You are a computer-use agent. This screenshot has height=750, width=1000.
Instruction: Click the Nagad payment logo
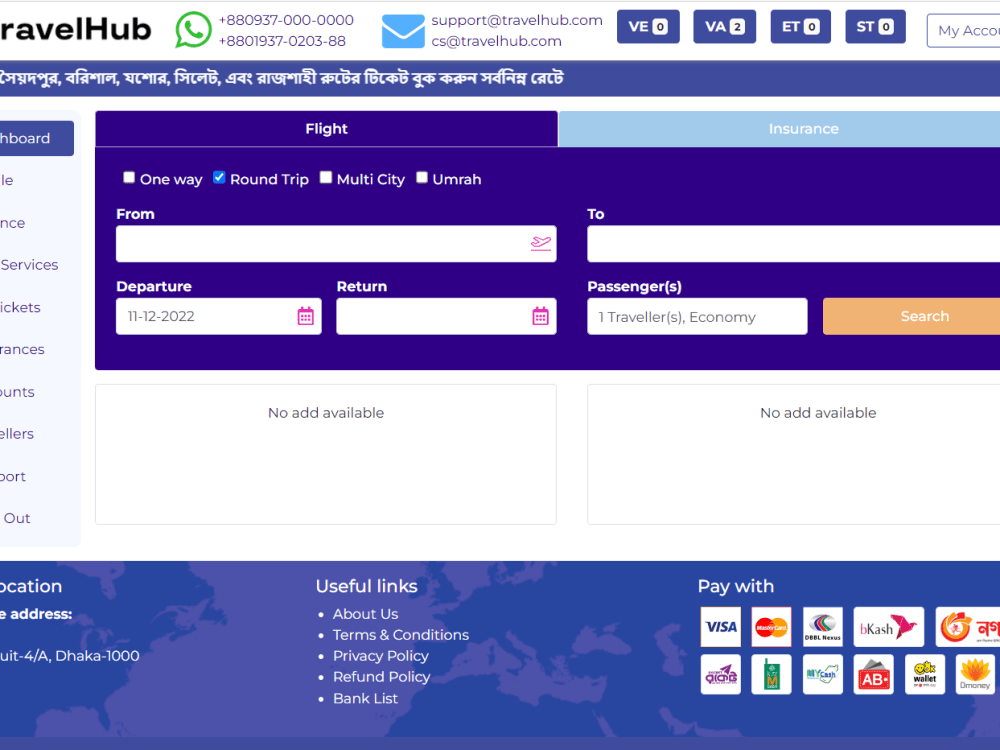pos(967,627)
